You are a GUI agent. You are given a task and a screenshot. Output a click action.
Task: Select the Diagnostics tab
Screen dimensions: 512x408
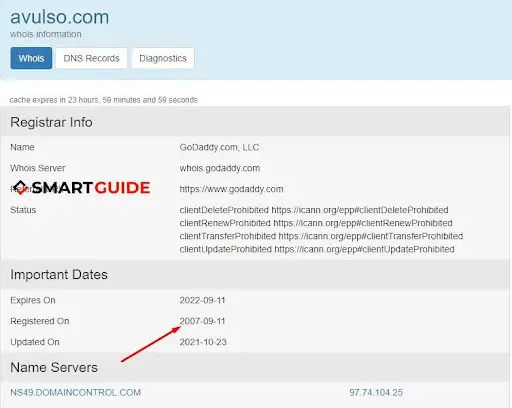tap(163, 58)
